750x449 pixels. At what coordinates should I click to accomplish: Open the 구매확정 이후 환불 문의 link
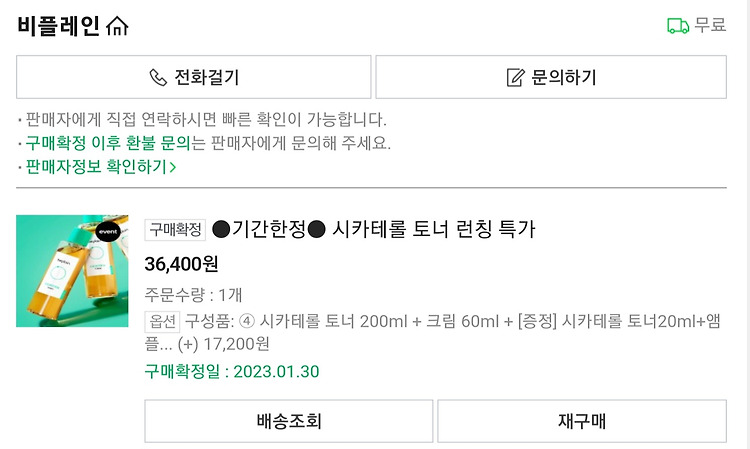pyautogui.click(x=108, y=143)
